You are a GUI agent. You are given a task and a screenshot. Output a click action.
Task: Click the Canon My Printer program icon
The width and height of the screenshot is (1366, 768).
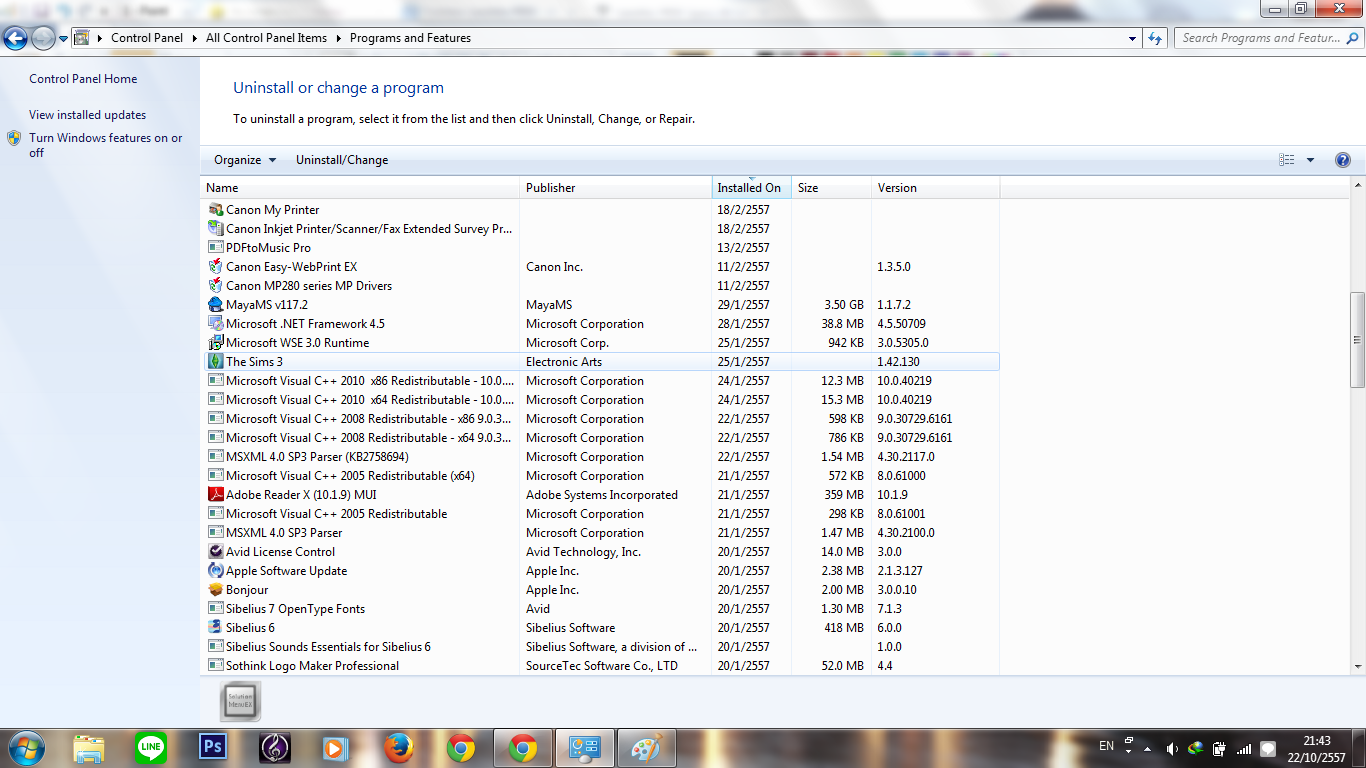point(215,210)
